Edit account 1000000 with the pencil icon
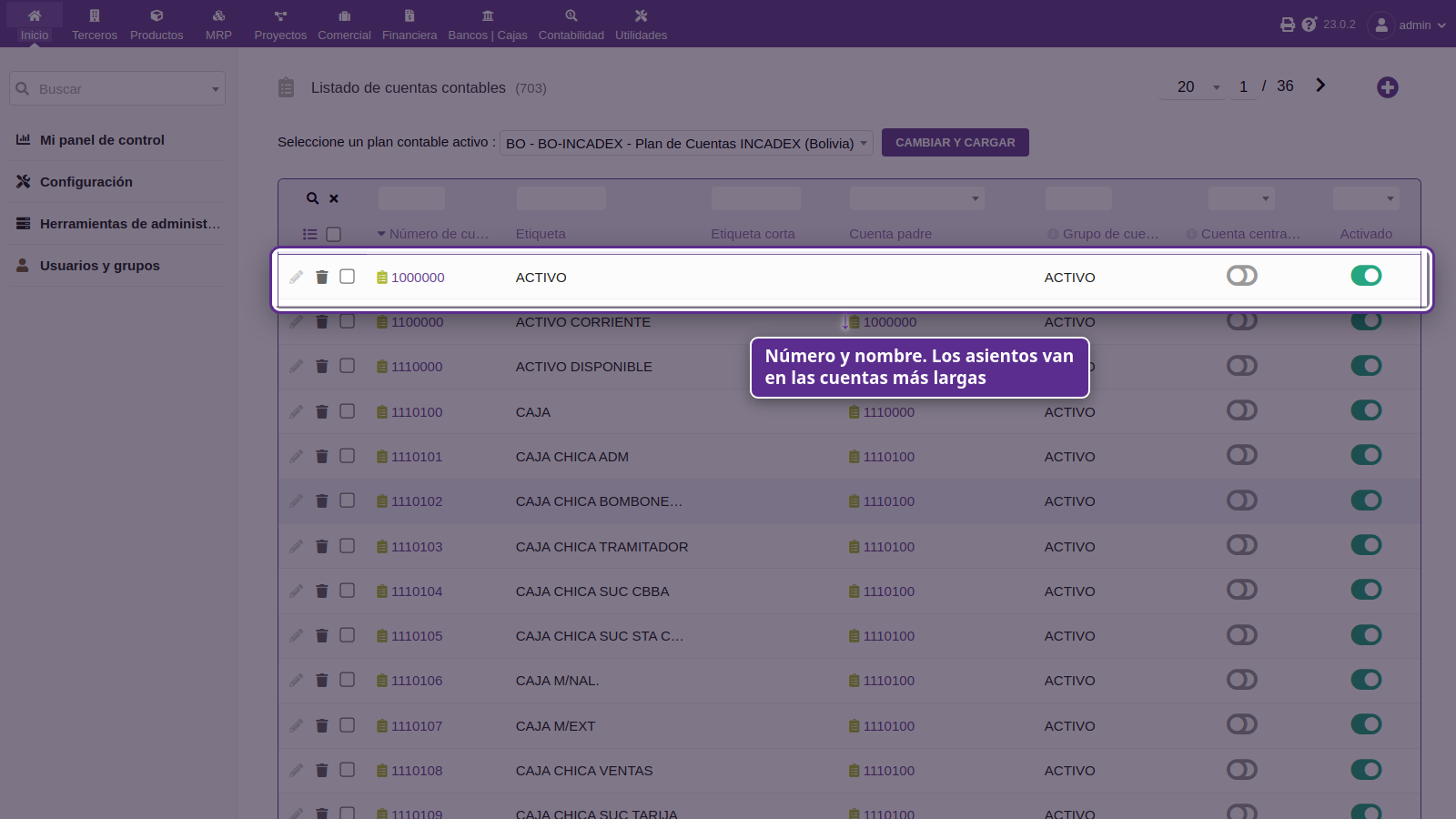The height and width of the screenshot is (819, 1456). (x=297, y=277)
